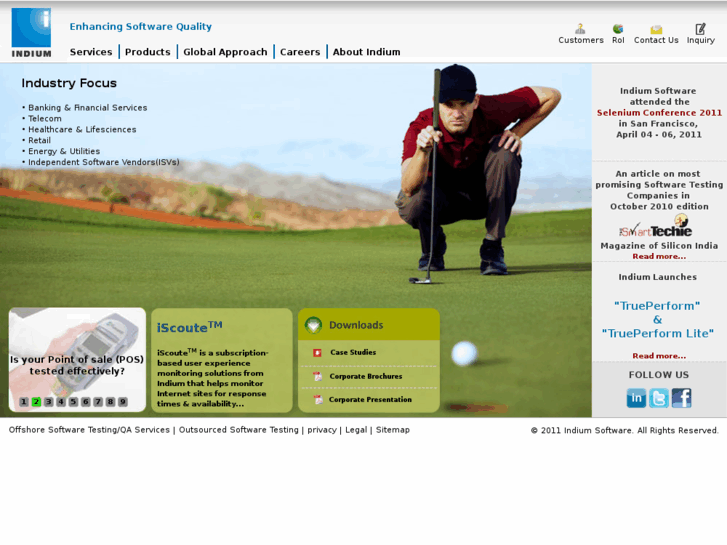Open the RoI globe icon
The image size is (727, 545).
click(x=618, y=29)
